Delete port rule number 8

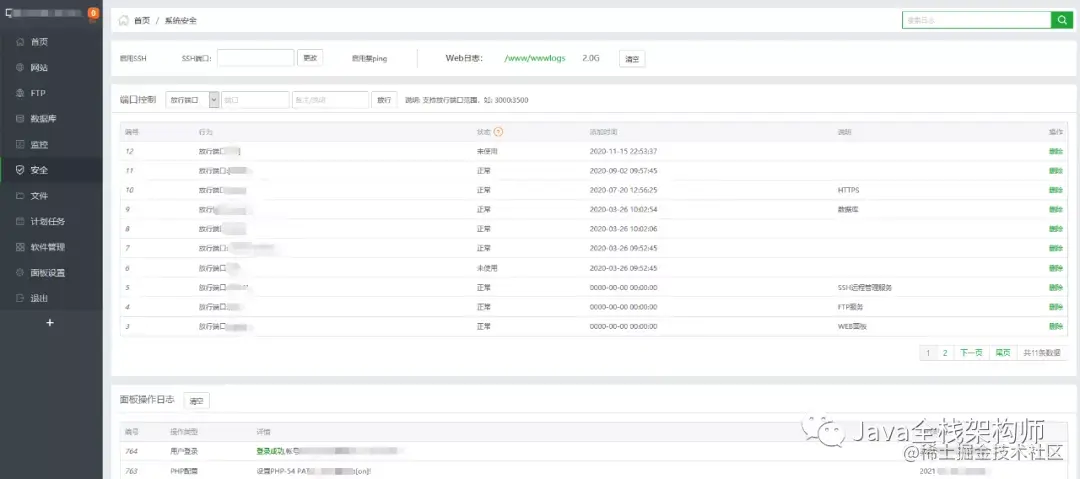coord(1055,229)
